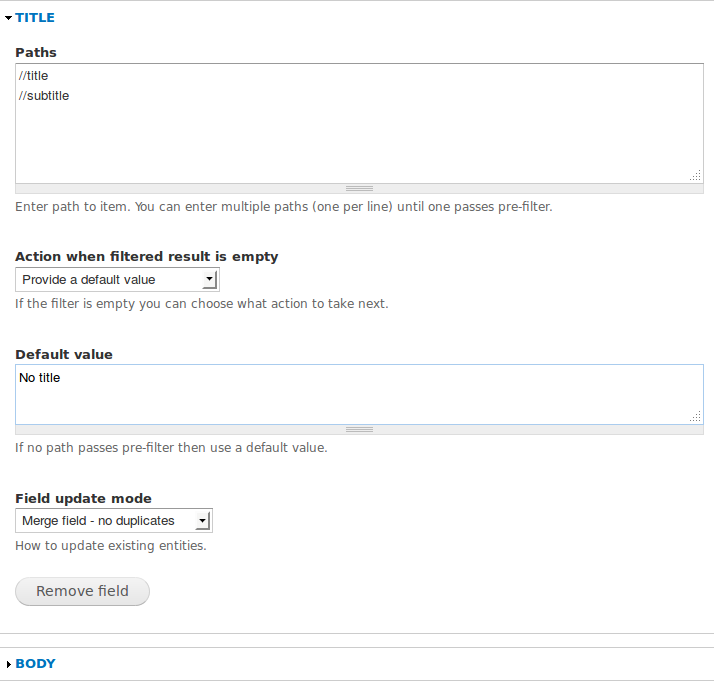Click the 'Action when filtered result is empty' label
714x681 pixels.
146,257
